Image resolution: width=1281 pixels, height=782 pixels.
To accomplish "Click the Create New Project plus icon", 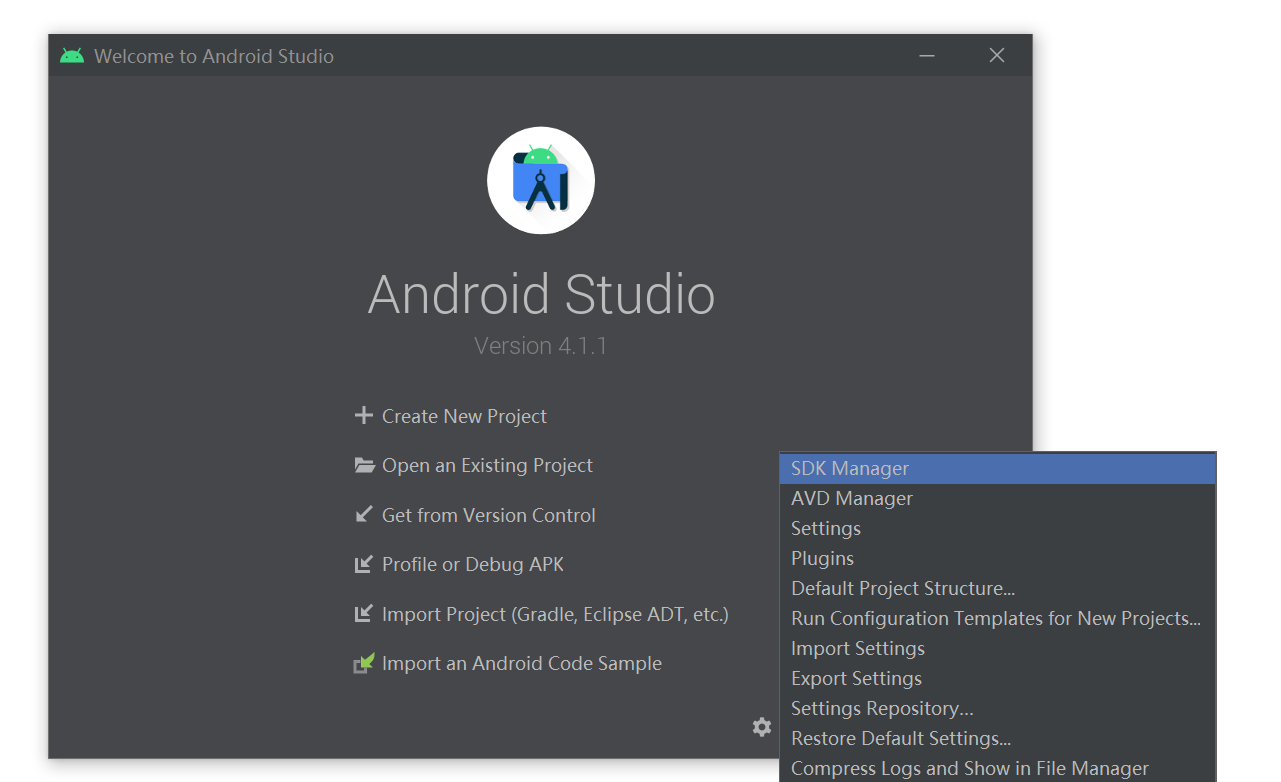I will tap(364, 416).
